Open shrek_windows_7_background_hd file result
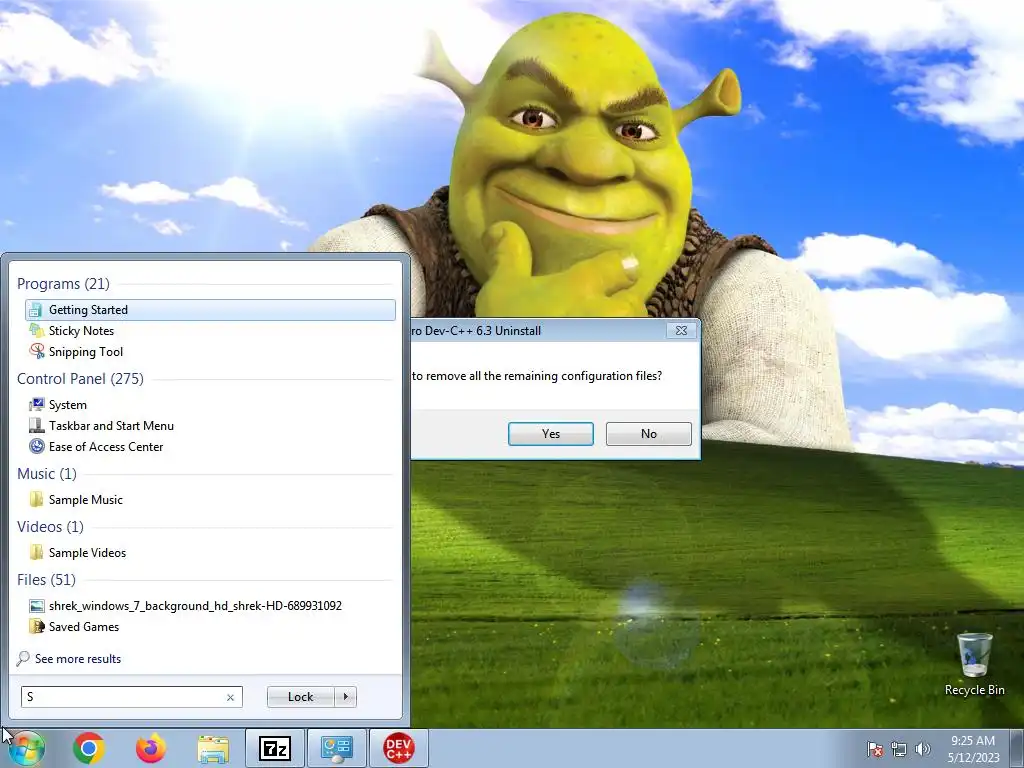The height and width of the screenshot is (768, 1024). (x=195, y=606)
